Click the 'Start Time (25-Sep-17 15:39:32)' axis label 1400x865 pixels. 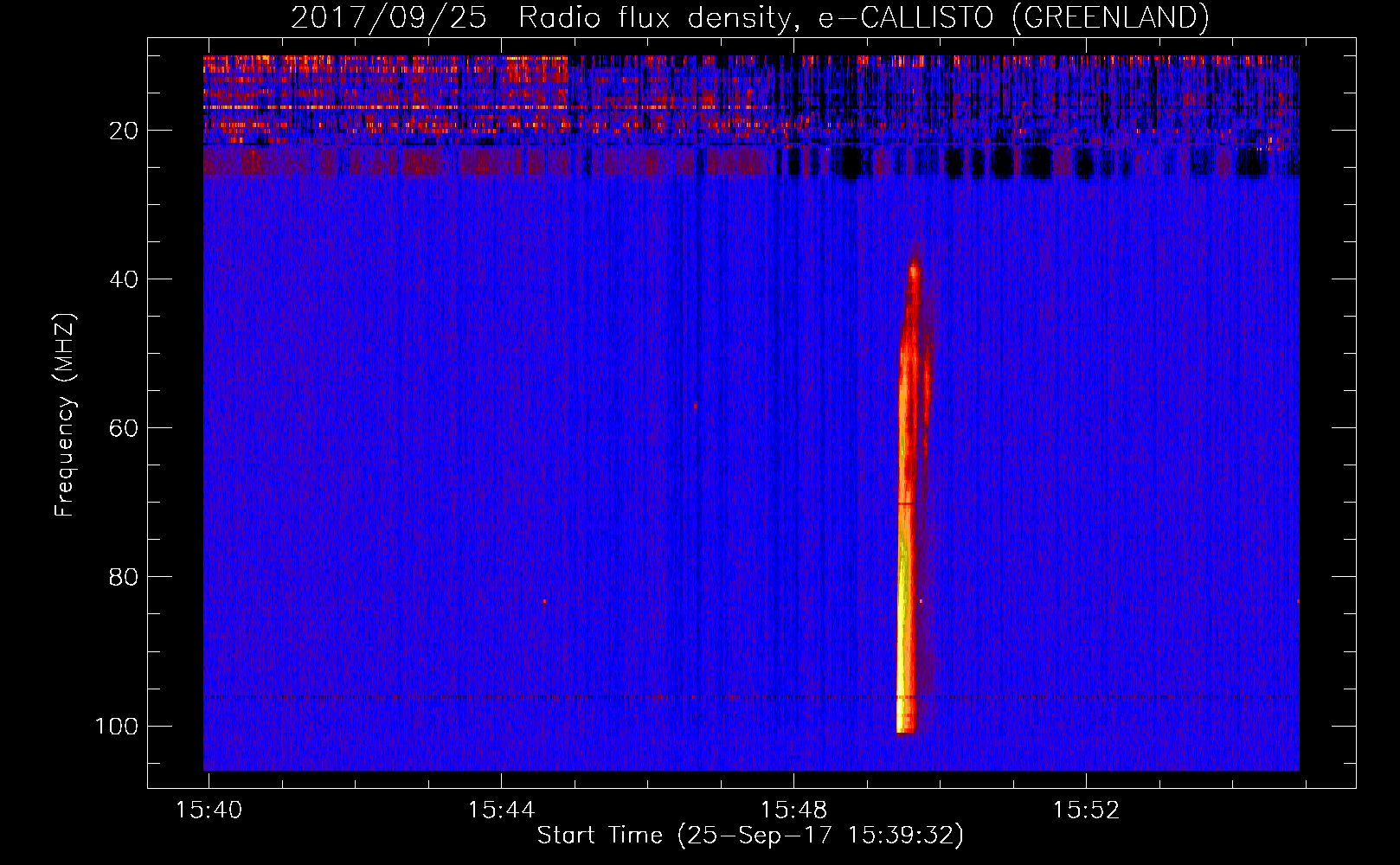click(x=750, y=836)
